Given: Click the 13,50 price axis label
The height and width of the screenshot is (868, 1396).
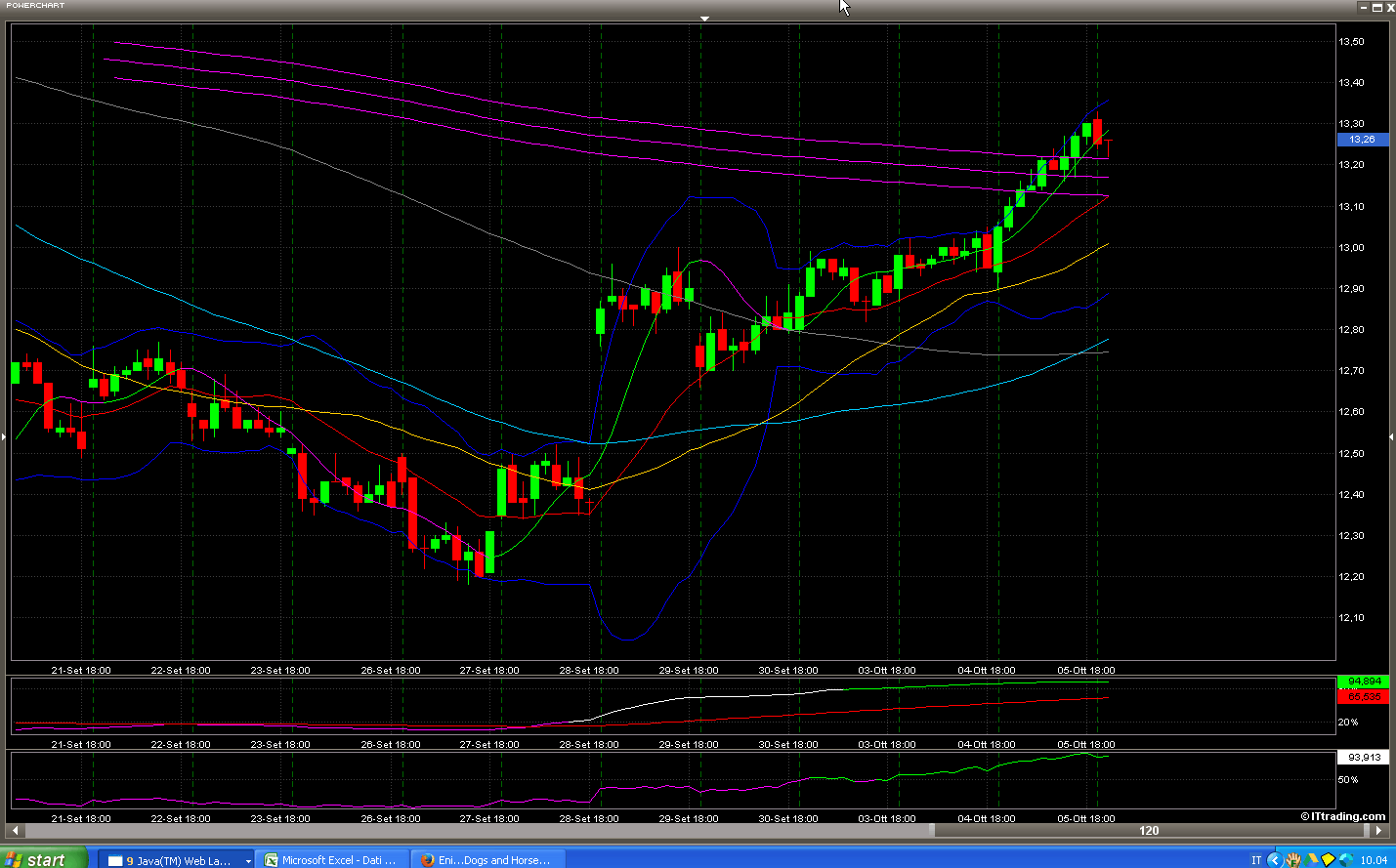Looking at the screenshot, I should click(x=1351, y=42).
